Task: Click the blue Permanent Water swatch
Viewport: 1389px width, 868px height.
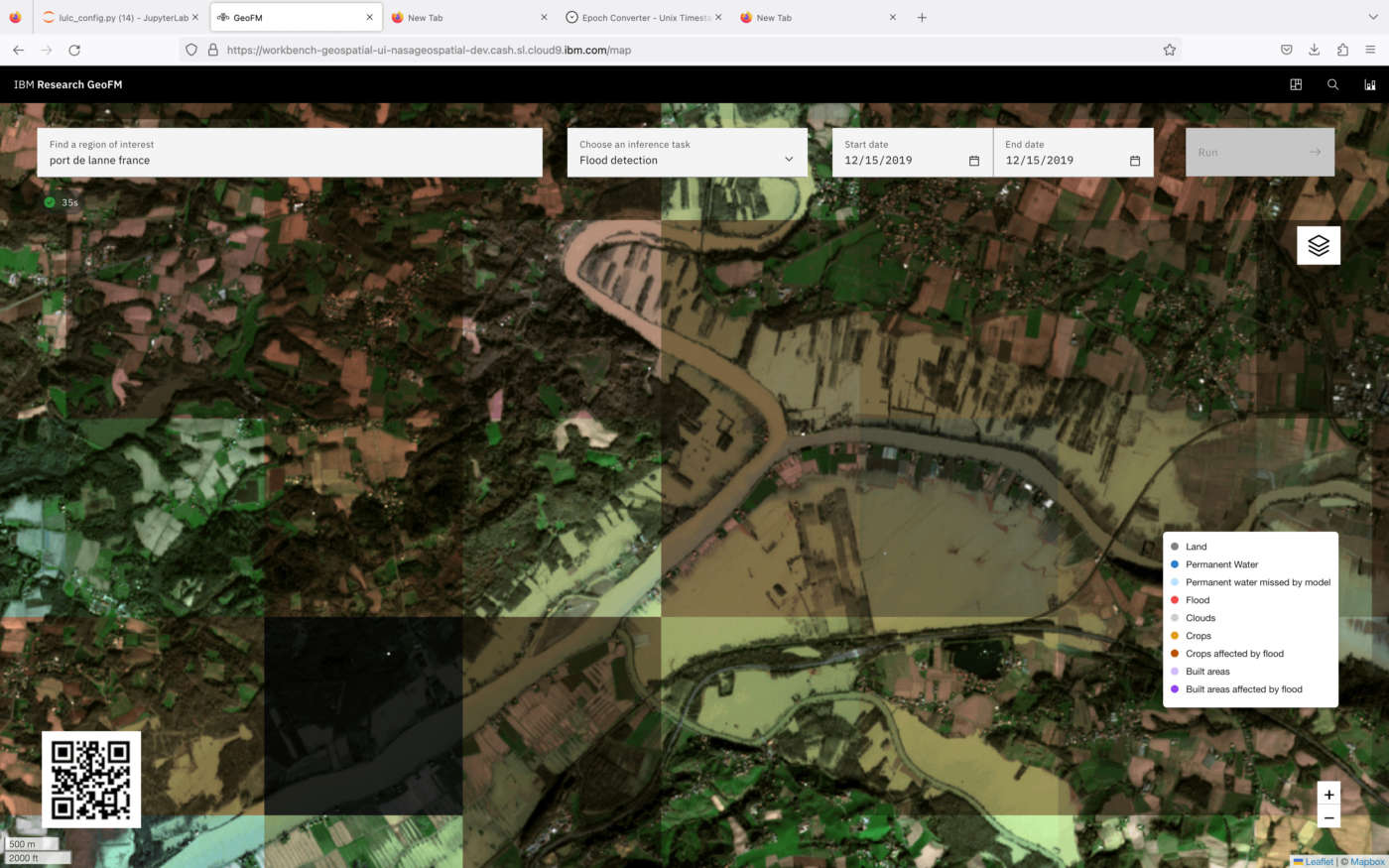Action: (1175, 564)
